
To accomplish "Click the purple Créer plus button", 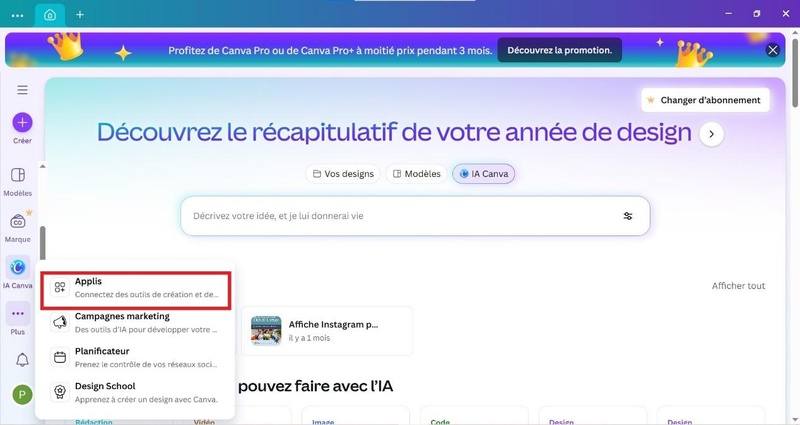I will pos(22,123).
